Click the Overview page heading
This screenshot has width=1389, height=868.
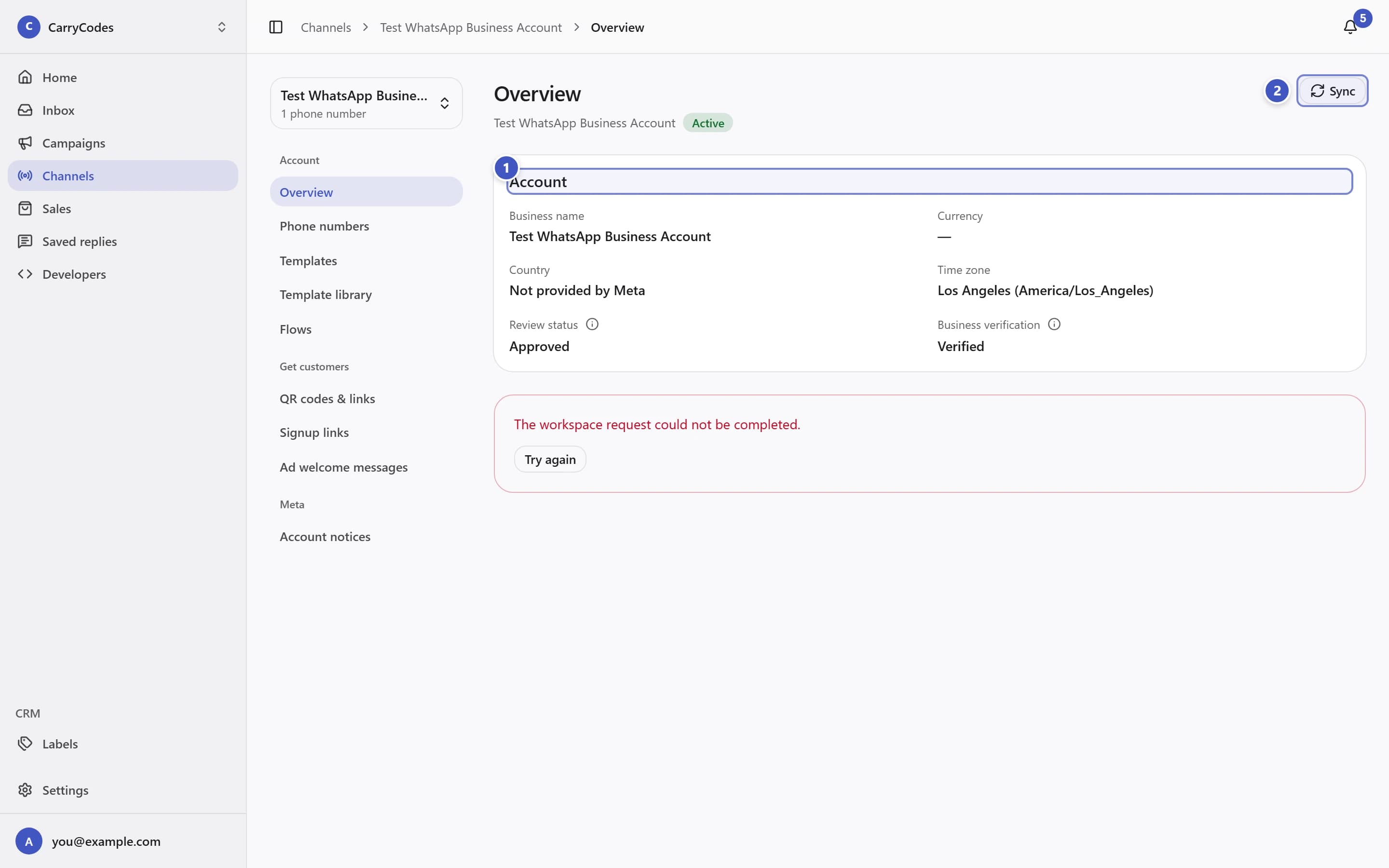pyautogui.click(x=537, y=94)
